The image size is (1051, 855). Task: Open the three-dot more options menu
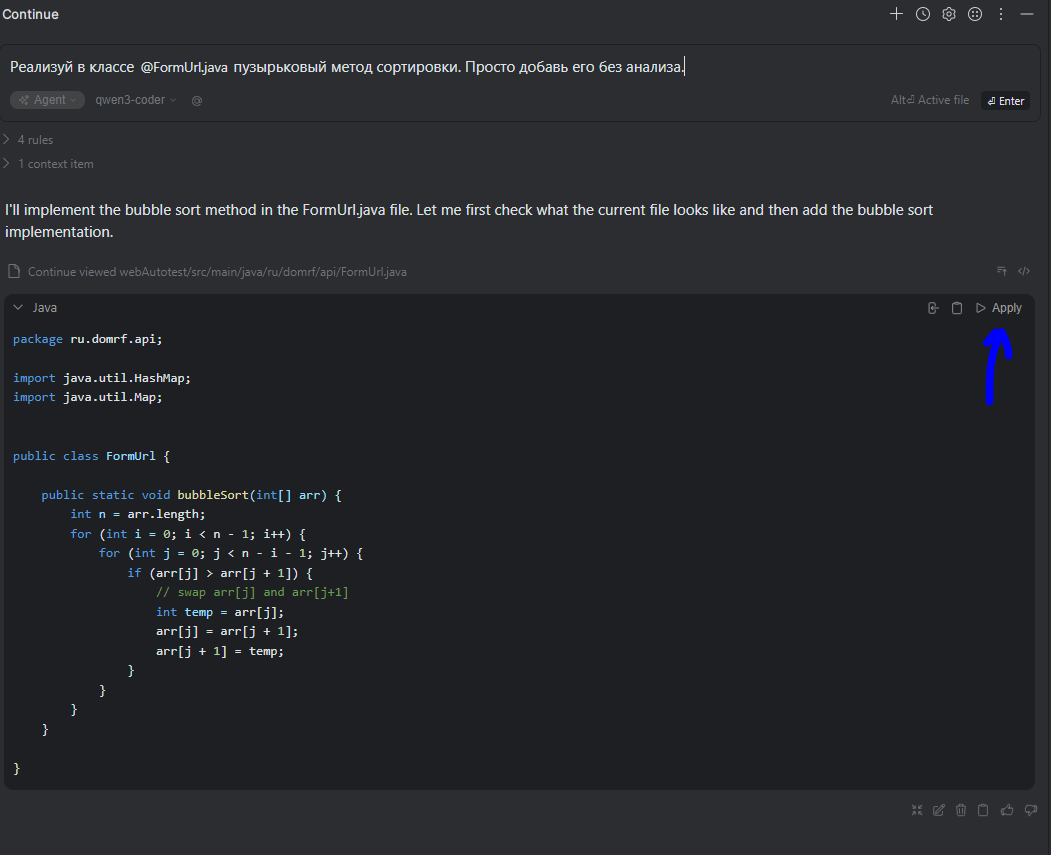pyautogui.click(x=1001, y=14)
